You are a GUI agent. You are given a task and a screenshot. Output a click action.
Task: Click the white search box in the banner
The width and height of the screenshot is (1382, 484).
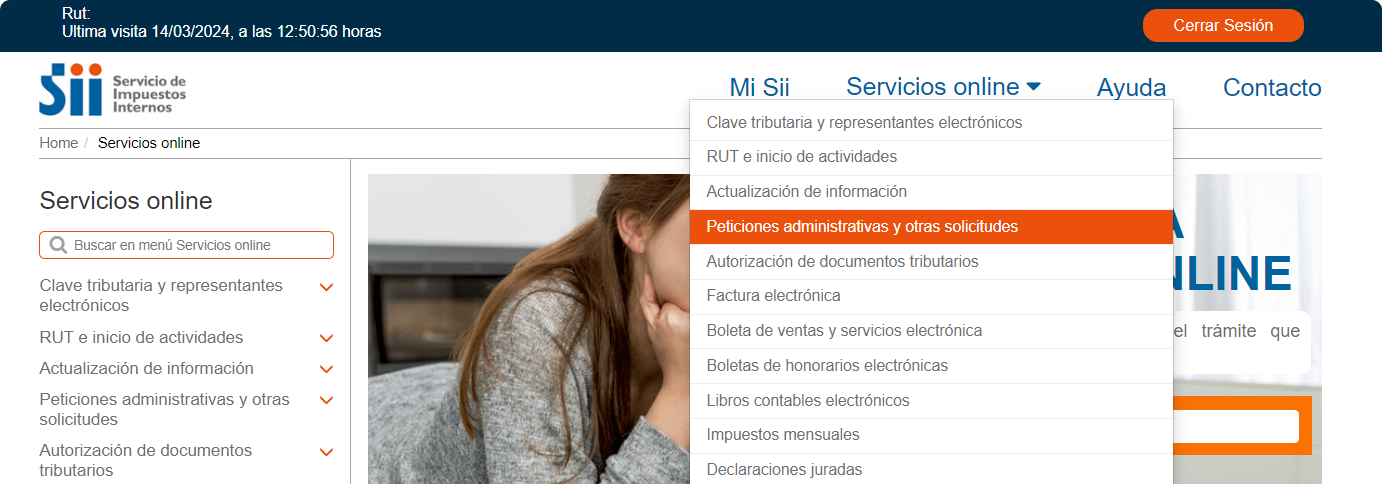(1236, 426)
